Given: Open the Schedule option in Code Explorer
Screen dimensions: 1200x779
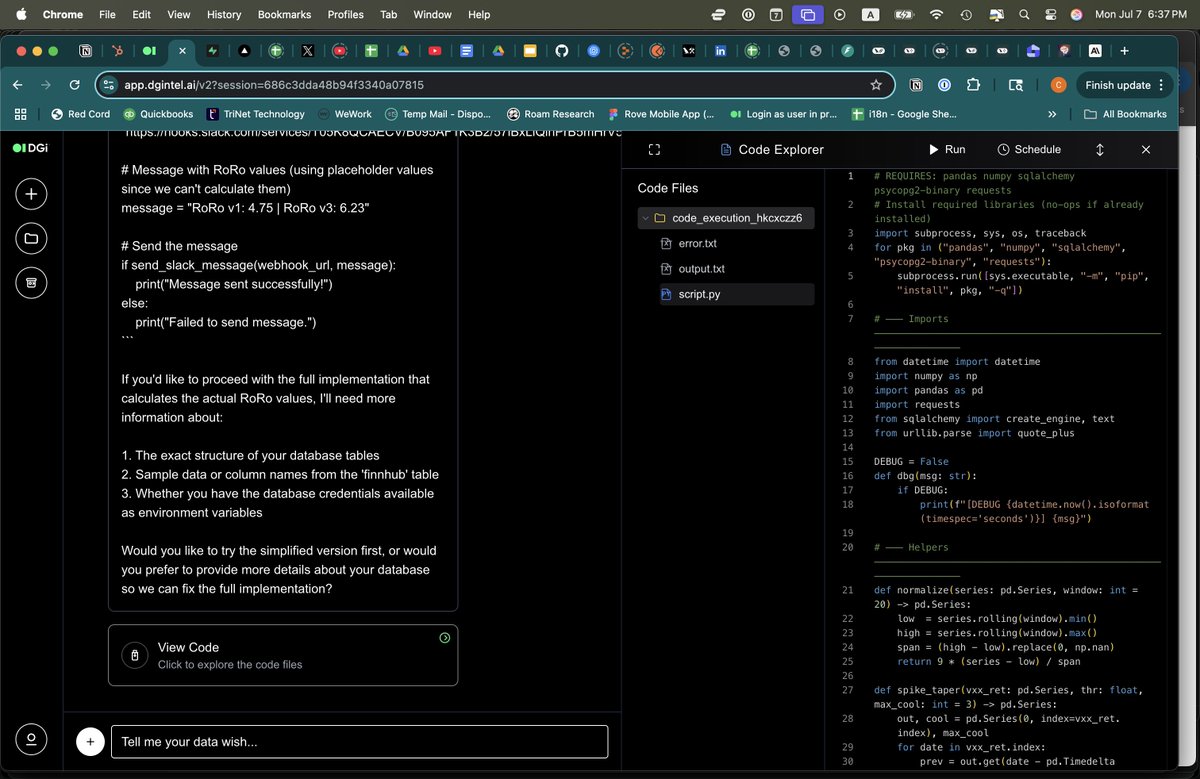Looking at the screenshot, I should tap(1029, 149).
